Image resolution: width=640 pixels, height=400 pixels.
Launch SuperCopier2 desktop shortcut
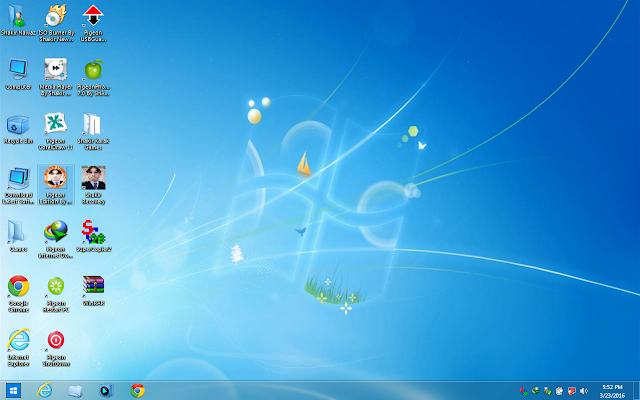(93, 236)
